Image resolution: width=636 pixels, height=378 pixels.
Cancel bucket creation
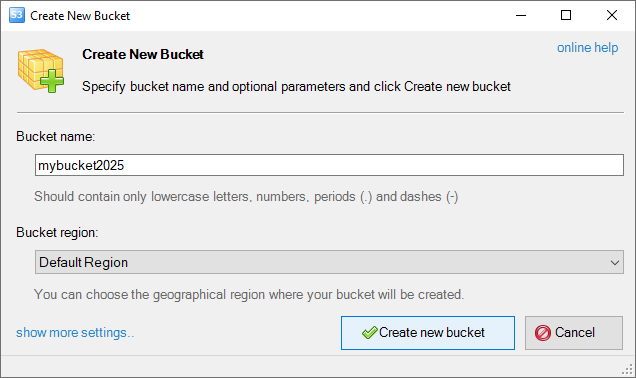574,333
